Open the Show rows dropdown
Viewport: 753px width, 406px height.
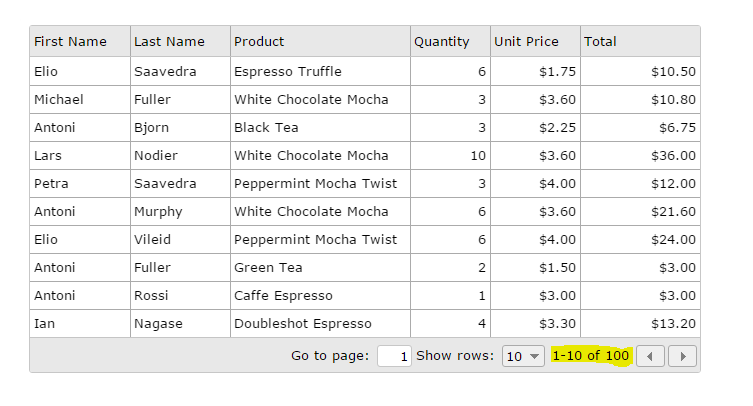coord(523,356)
